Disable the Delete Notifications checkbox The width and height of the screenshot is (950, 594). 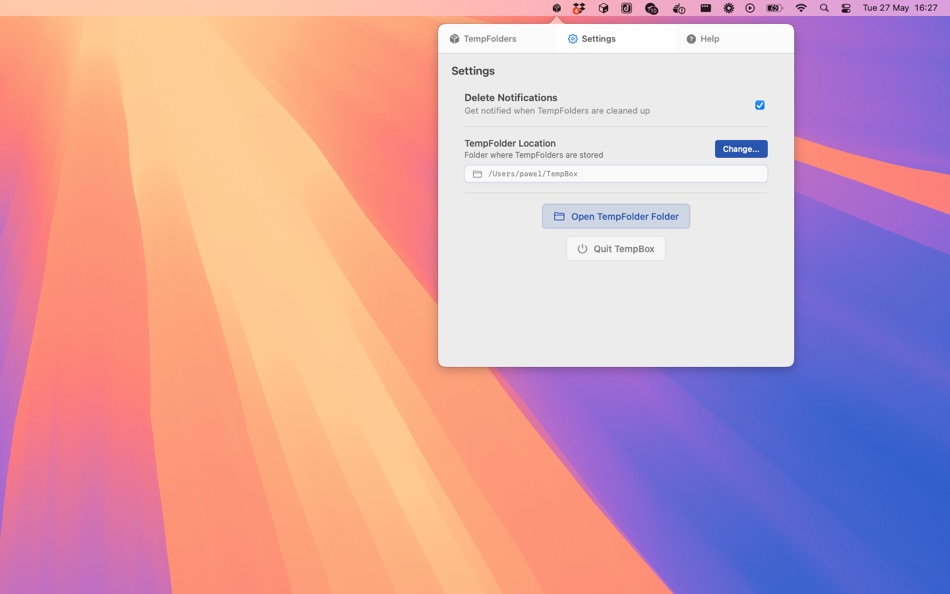(759, 104)
